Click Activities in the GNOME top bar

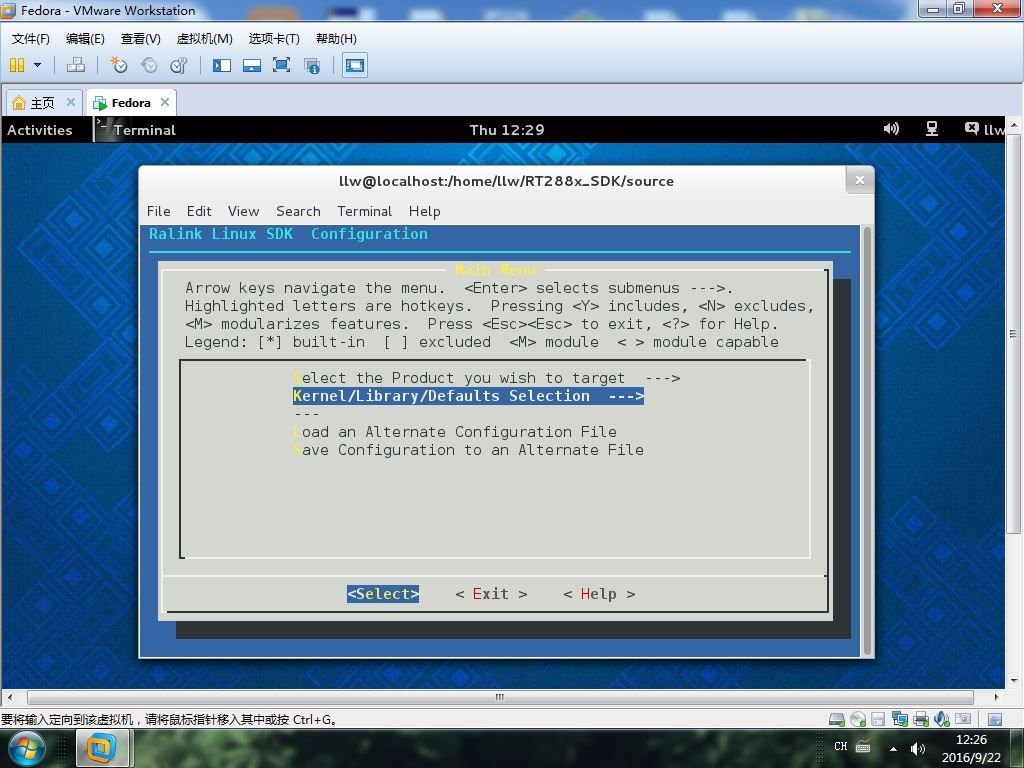coord(40,130)
